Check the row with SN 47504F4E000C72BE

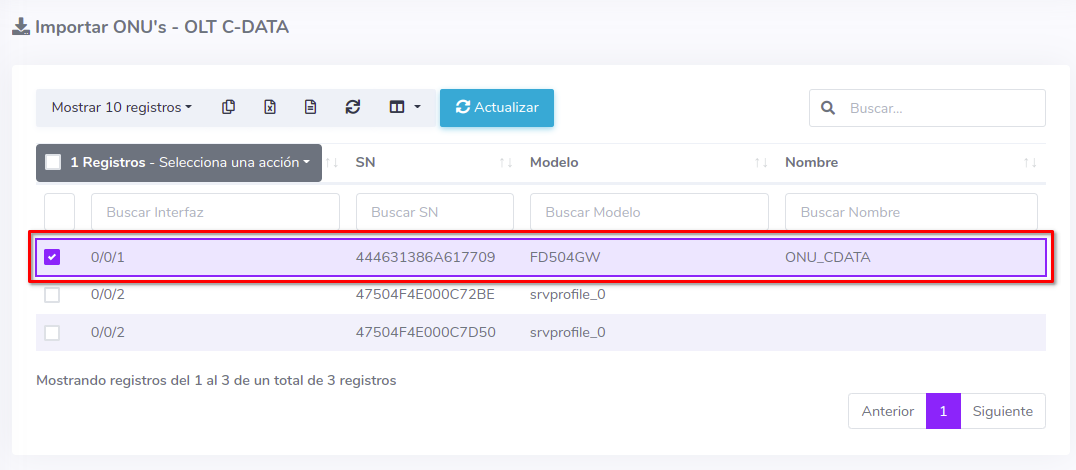52,295
